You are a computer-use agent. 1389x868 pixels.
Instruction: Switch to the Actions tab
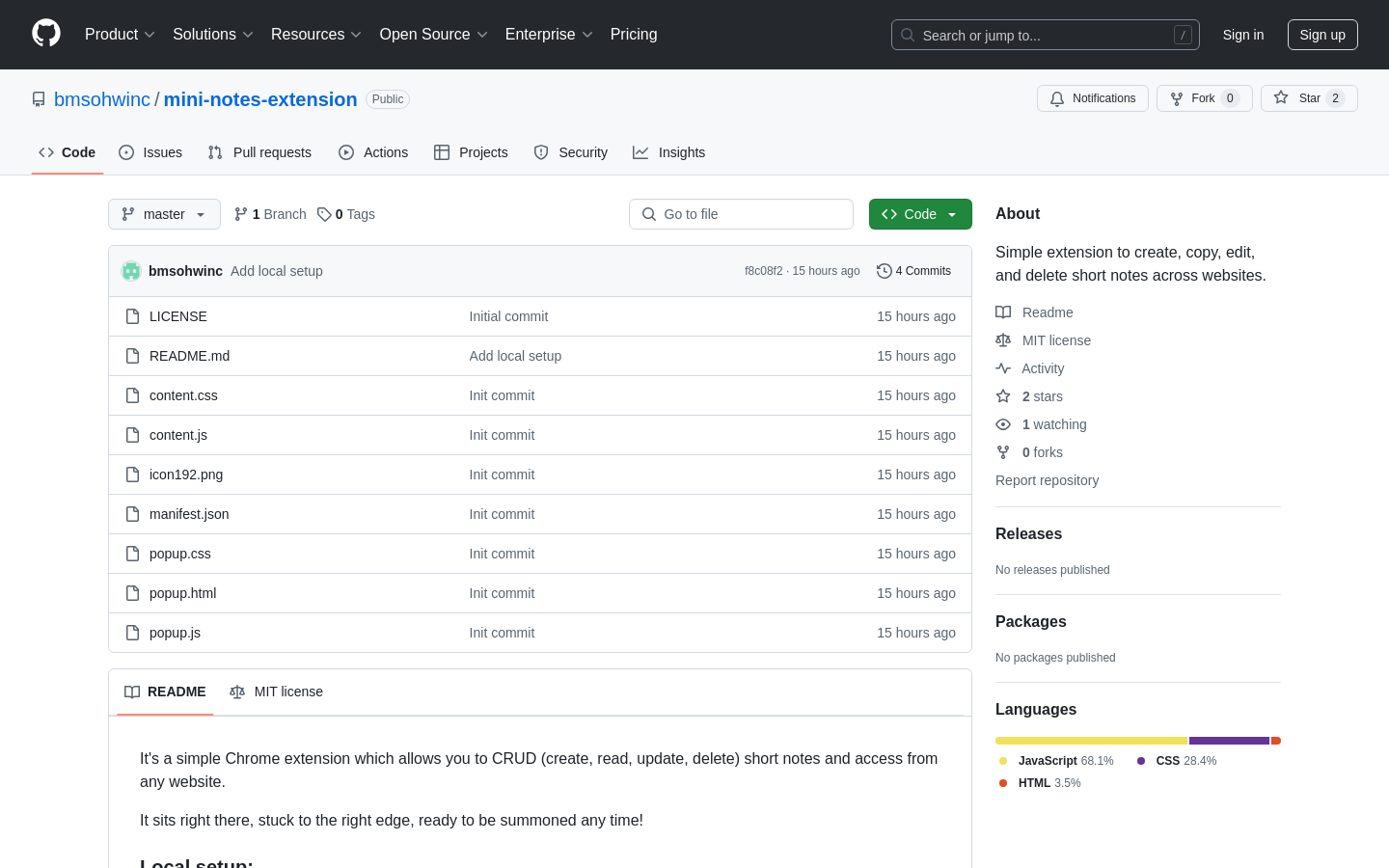(x=373, y=152)
